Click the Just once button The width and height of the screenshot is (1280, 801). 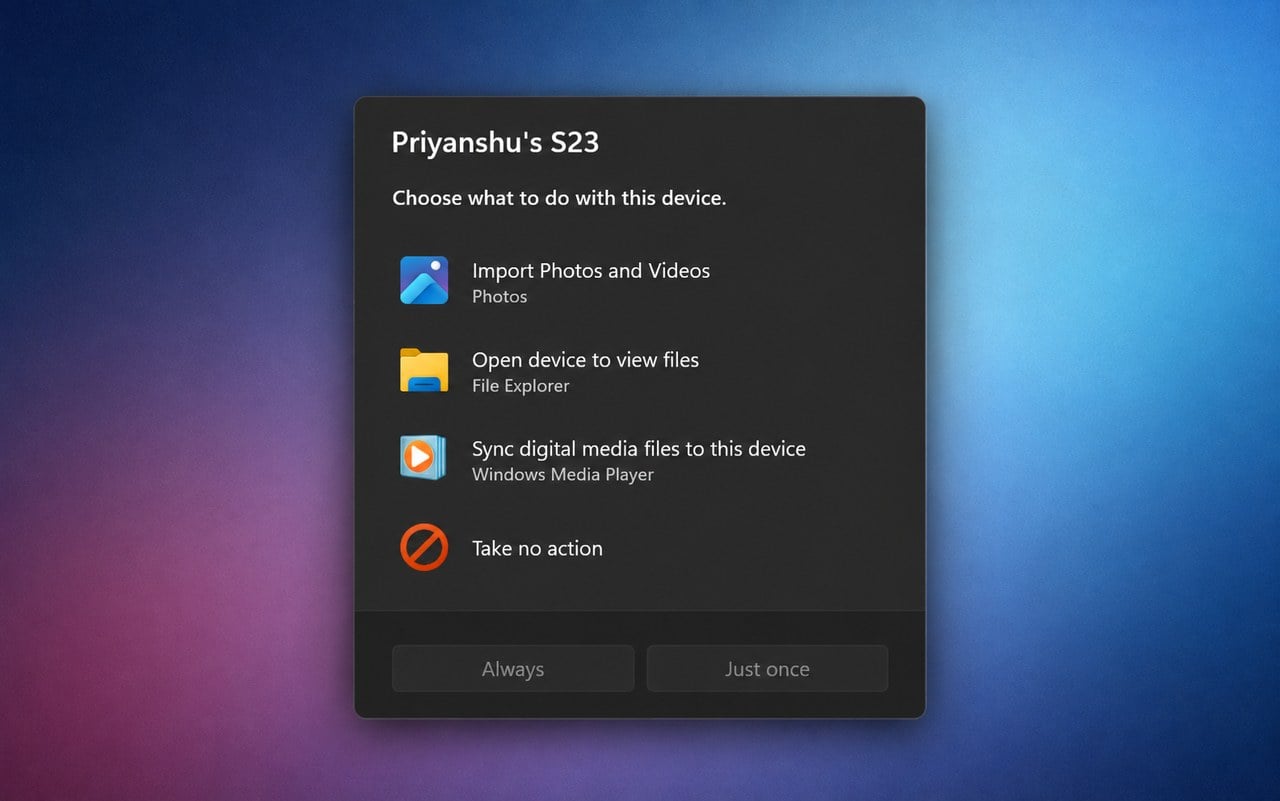[767, 669]
